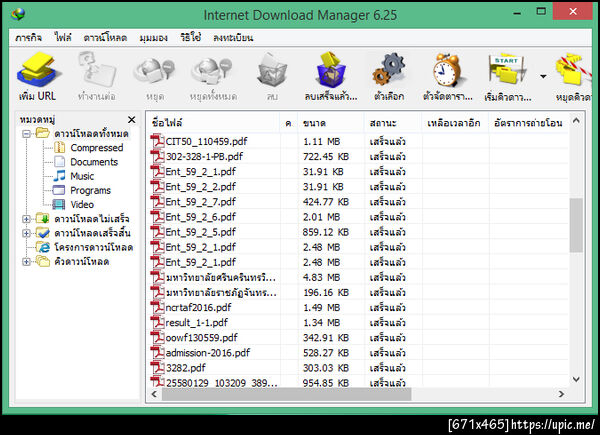
Task: Select the Ent_59_2_5.pdf file row
Action: click(x=358, y=232)
